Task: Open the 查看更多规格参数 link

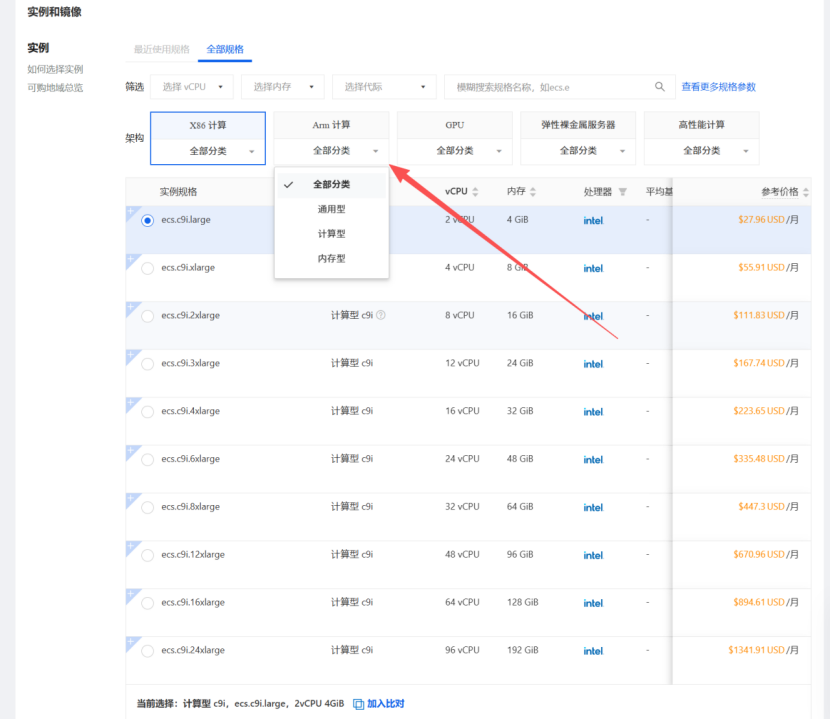Action: pos(718,87)
